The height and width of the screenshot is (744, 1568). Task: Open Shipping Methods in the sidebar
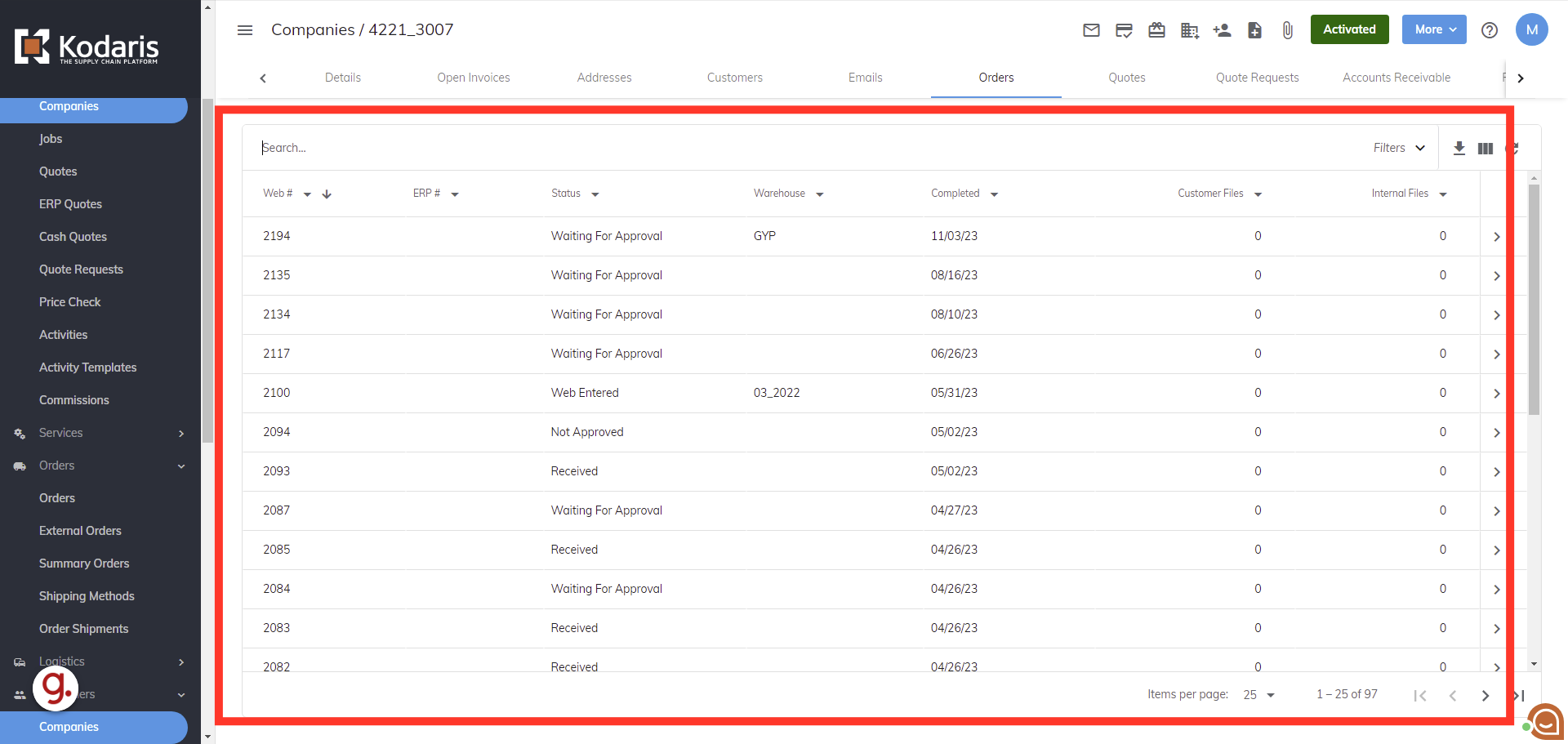click(87, 596)
